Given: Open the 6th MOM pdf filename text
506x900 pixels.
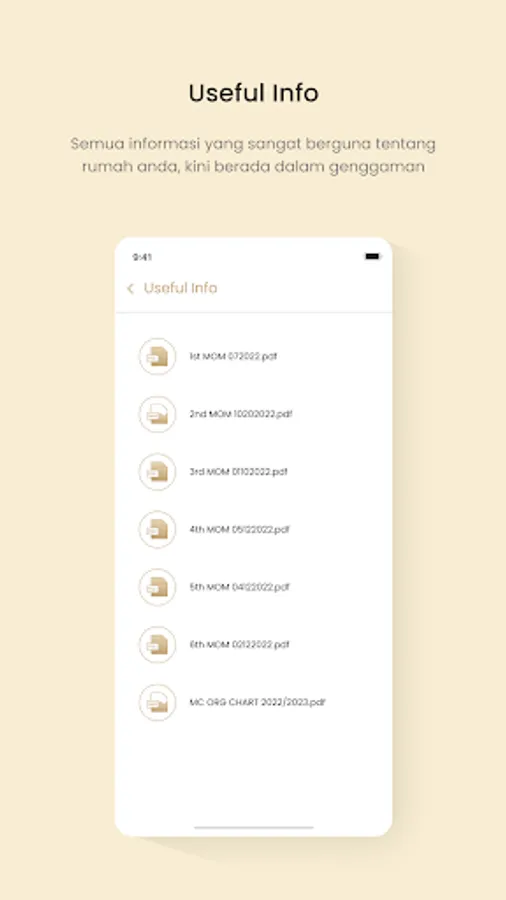Looking at the screenshot, I should click(240, 645).
